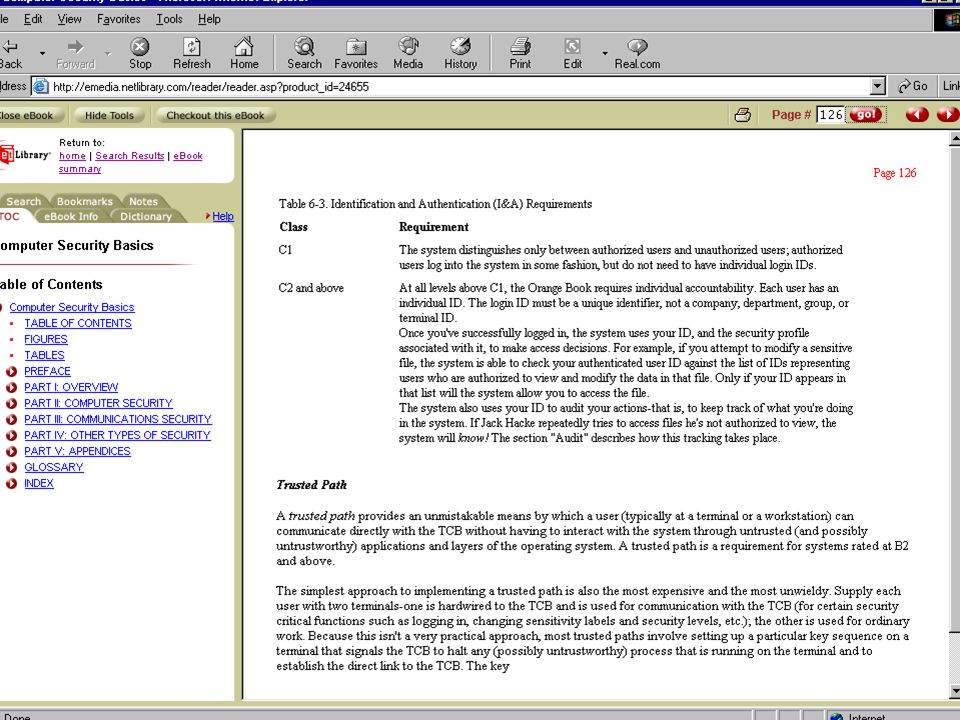Screen dimensions: 960x720
Task: Switch to the Search tab in sidebar
Action: click(x=23, y=201)
